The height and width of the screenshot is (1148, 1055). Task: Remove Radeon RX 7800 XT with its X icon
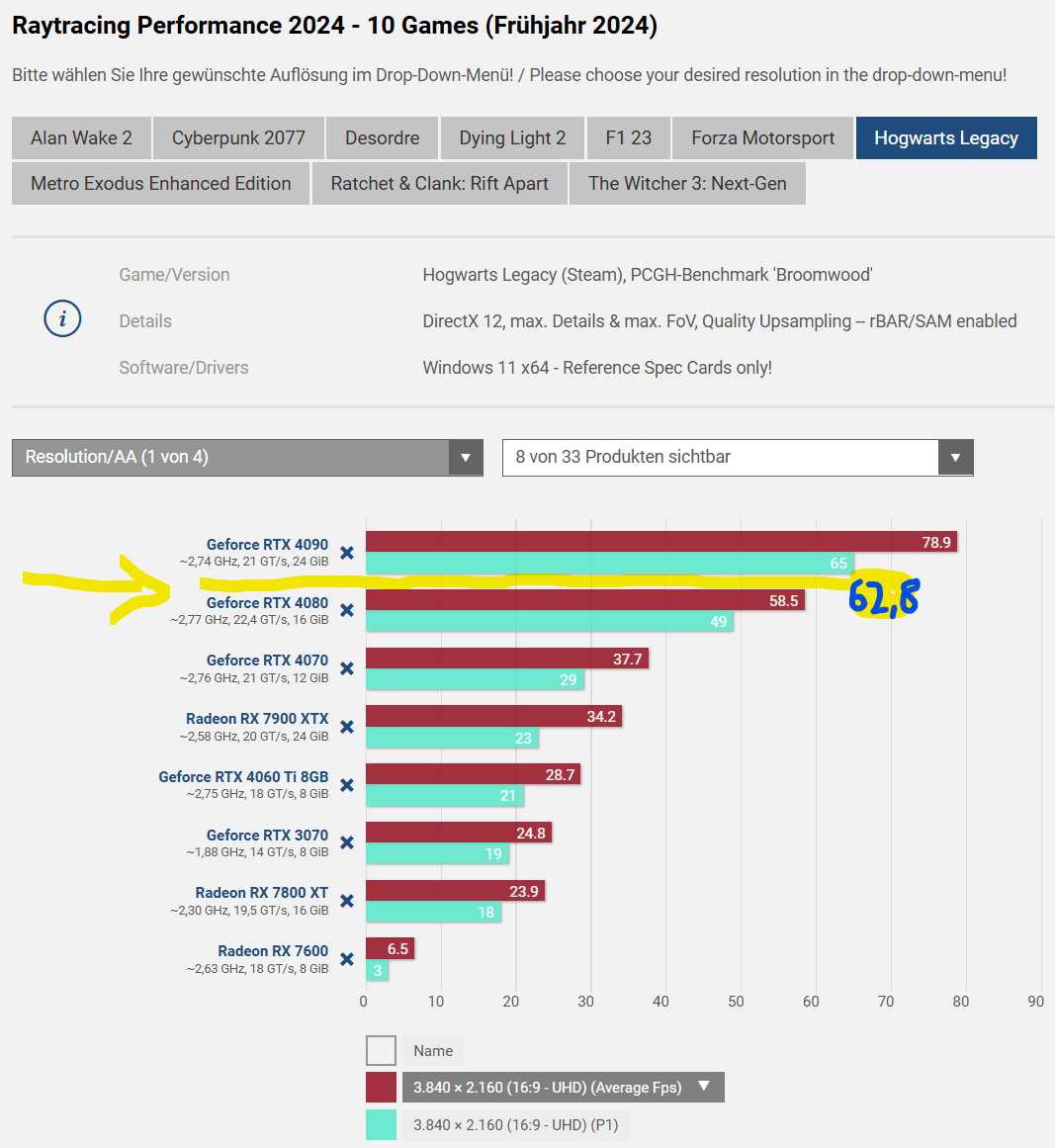point(347,901)
